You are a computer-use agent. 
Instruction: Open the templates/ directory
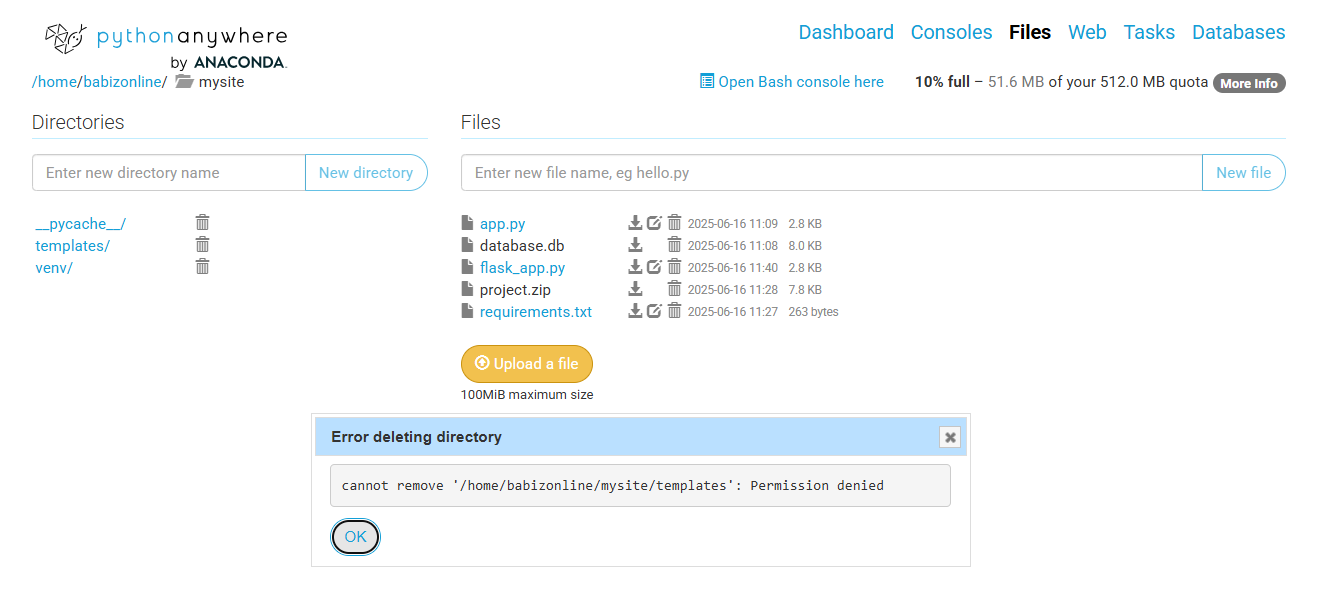(x=72, y=246)
